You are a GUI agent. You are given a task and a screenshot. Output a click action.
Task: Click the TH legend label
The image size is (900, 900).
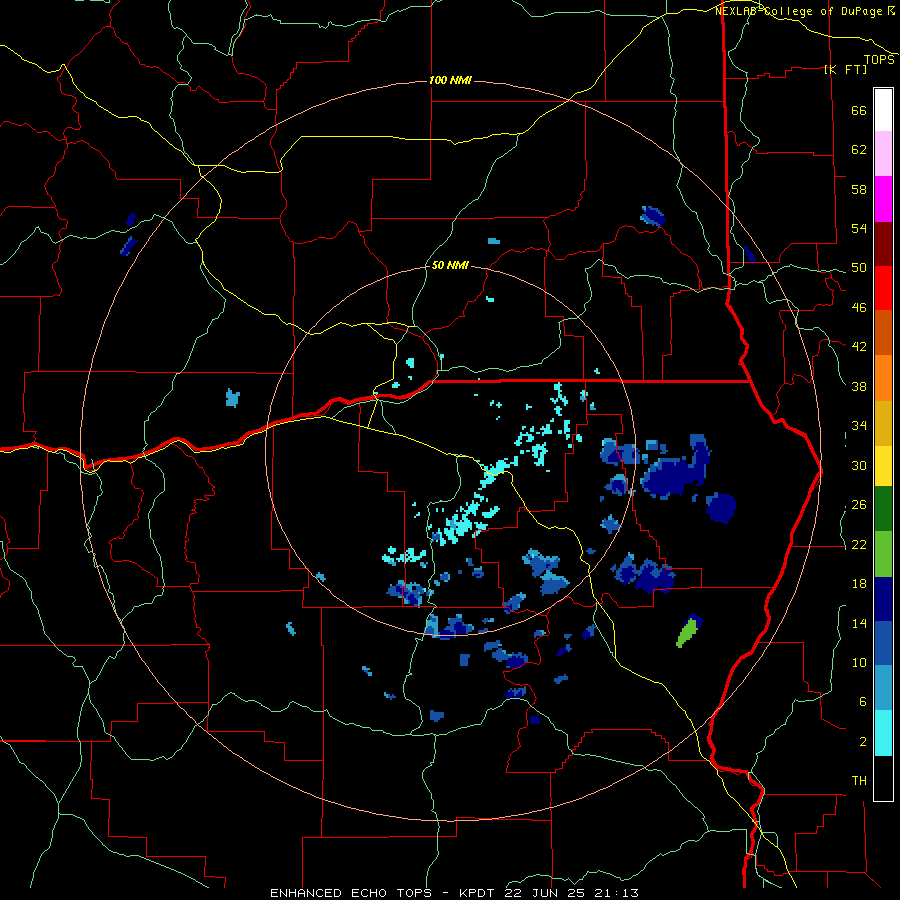point(859,781)
